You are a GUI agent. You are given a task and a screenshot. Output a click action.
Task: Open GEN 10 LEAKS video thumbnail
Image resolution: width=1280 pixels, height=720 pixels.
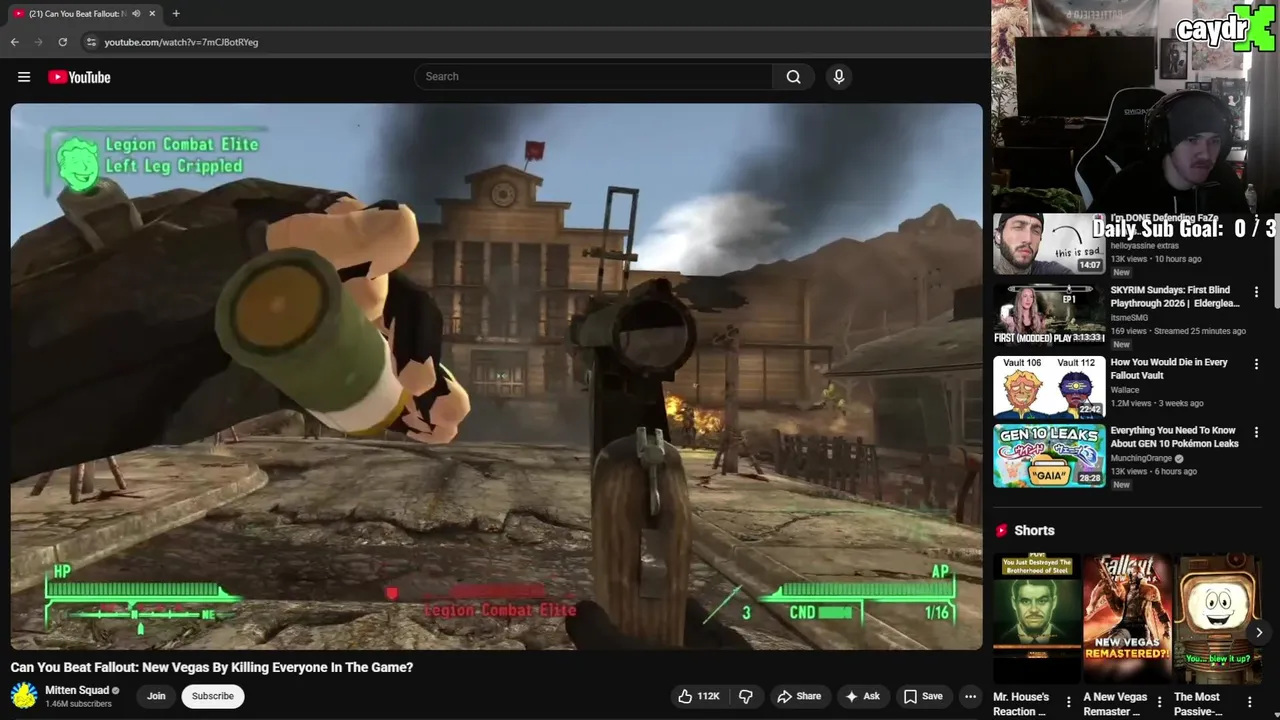[x=1048, y=456]
